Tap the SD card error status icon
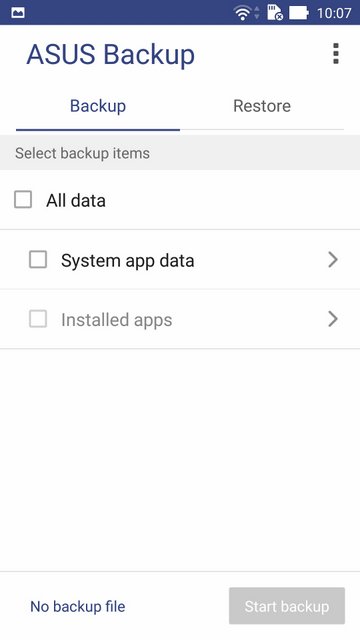360x640 pixels. (x=275, y=12)
